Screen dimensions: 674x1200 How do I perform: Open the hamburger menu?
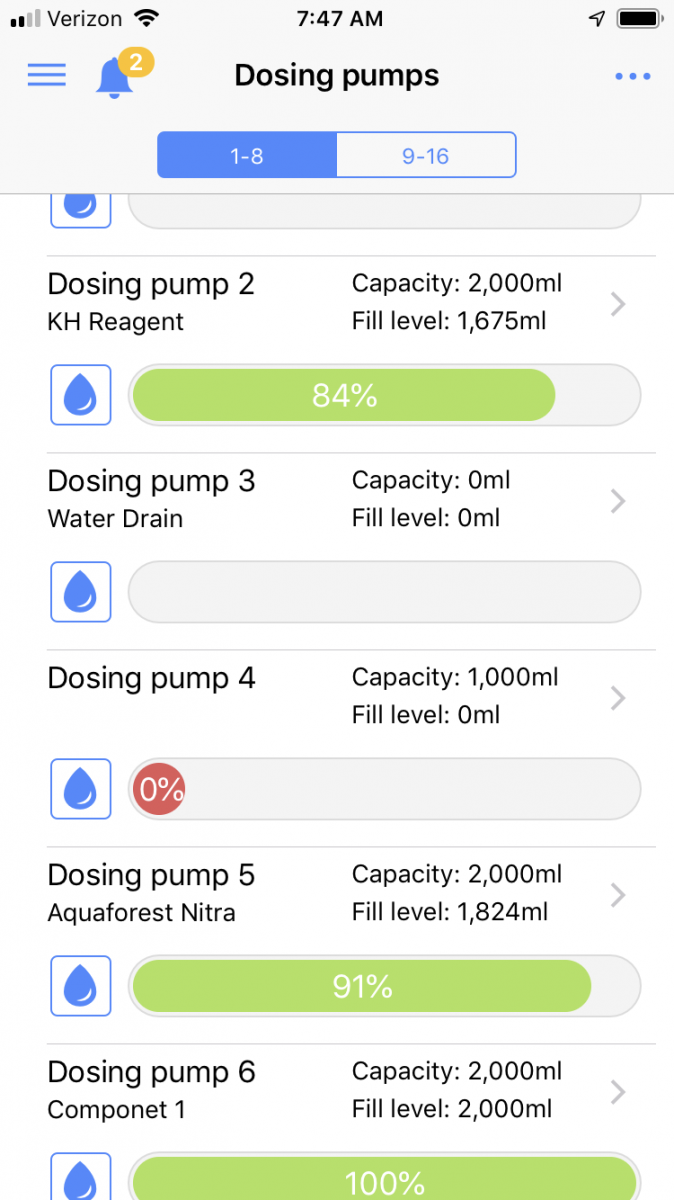46,75
